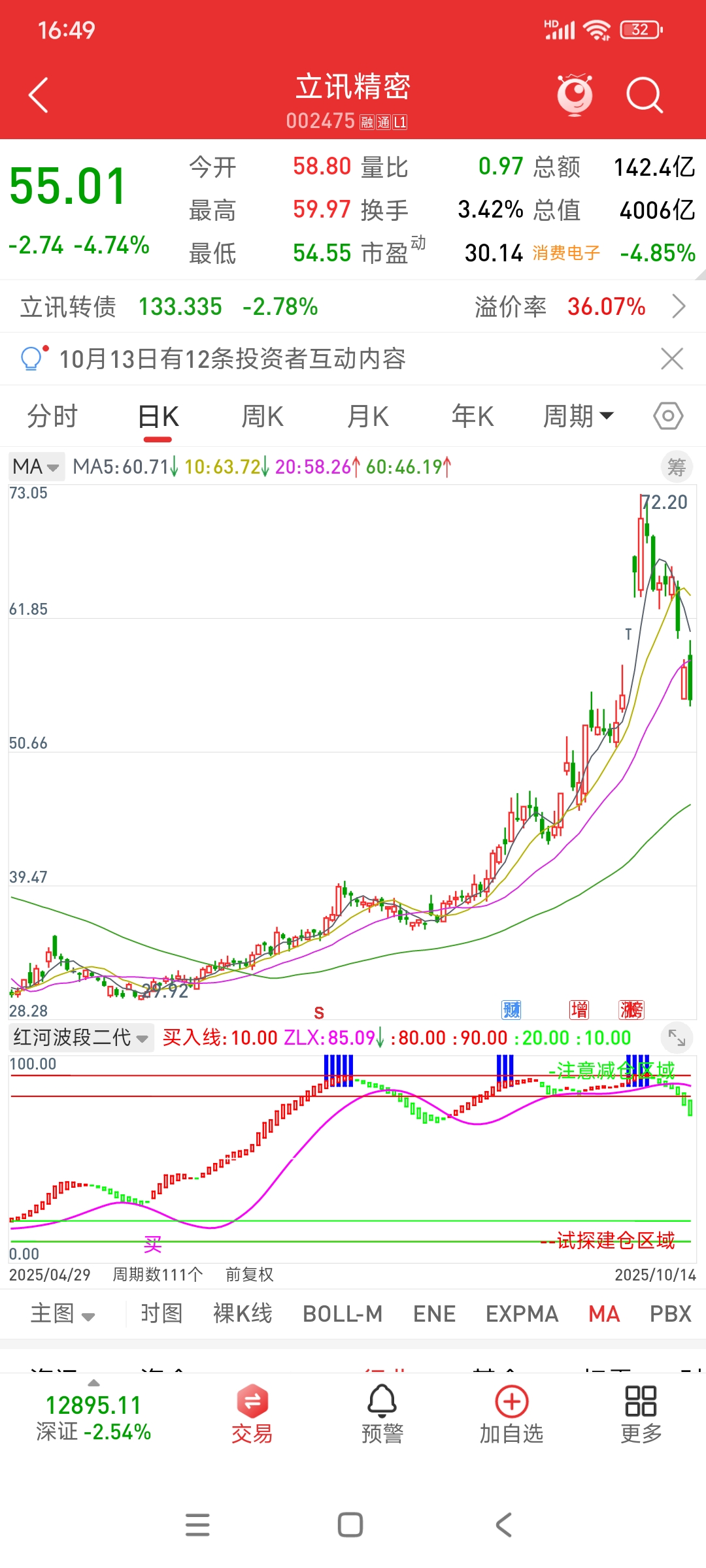The image size is (706, 1568).
Task: Tap 加自选 add to watchlist
Action: tap(512, 1414)
